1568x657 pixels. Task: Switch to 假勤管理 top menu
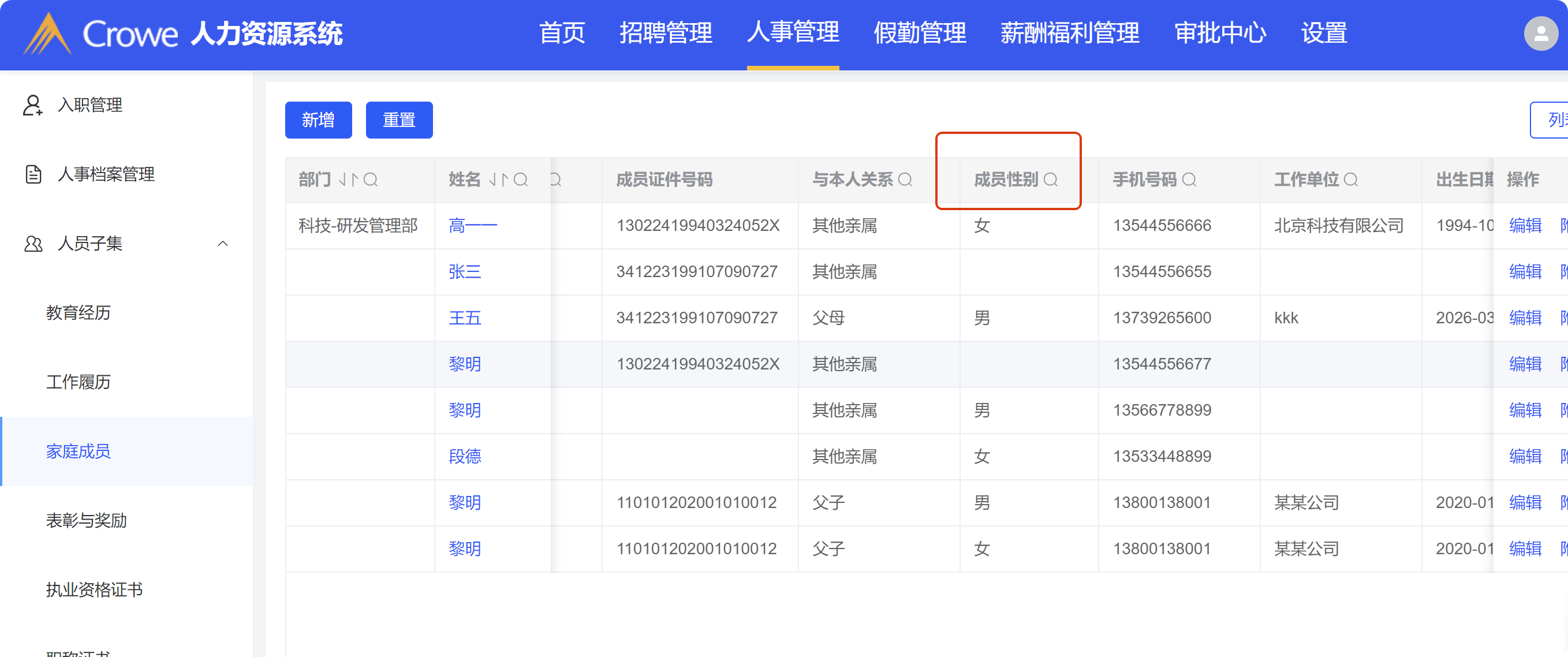click(x=919, y=33)
